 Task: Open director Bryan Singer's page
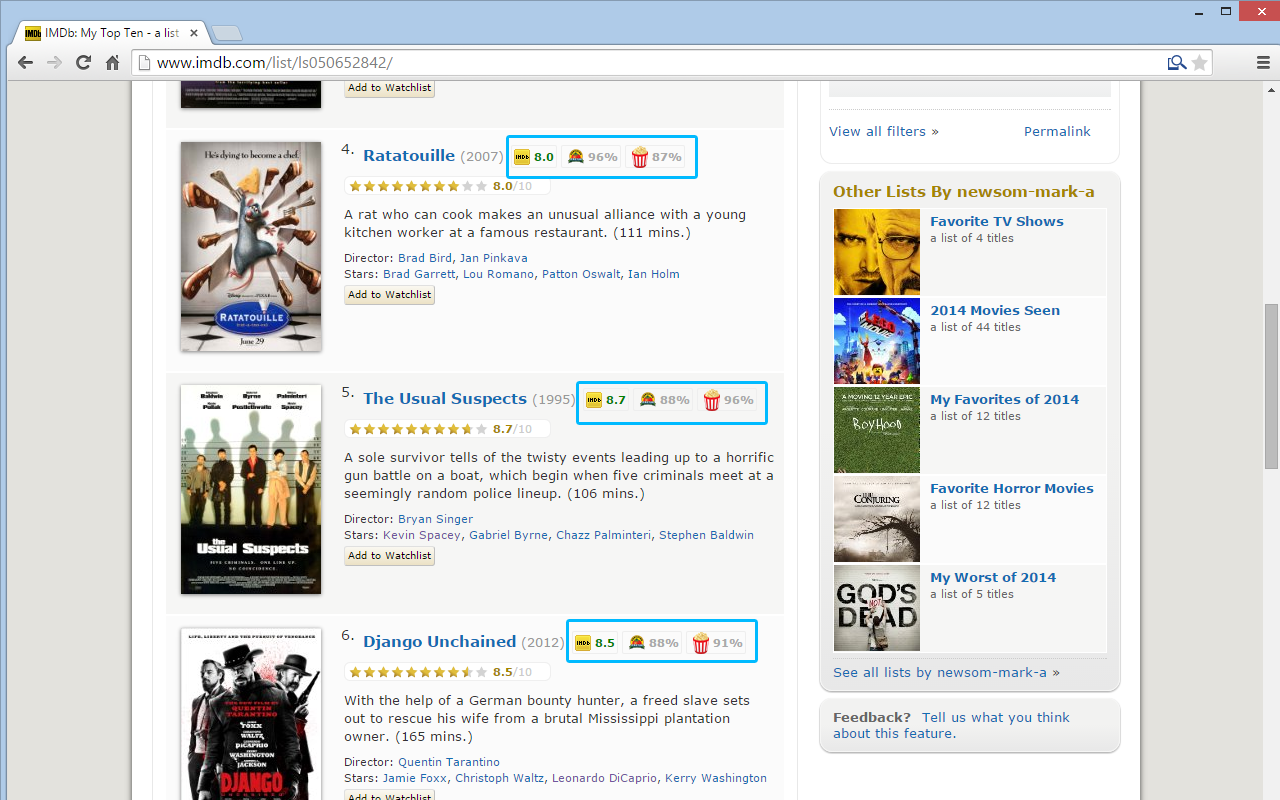435,519
